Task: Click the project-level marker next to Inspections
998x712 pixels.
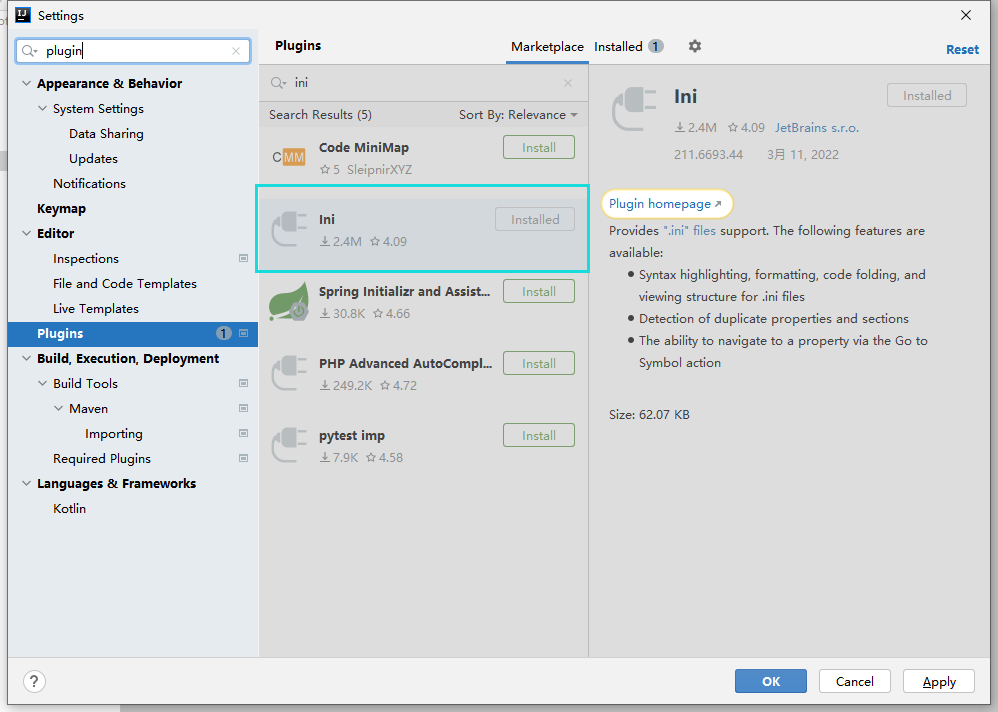Action: tap(243, 258)
